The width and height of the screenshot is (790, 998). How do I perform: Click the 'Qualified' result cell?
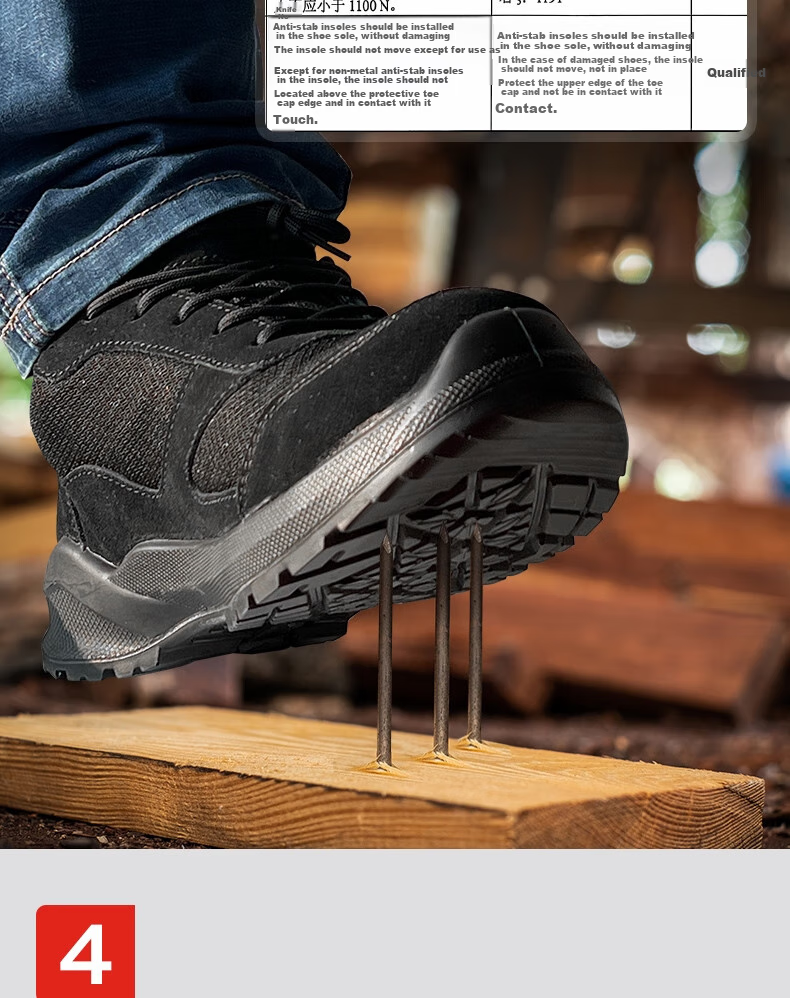tap(719, 73)
